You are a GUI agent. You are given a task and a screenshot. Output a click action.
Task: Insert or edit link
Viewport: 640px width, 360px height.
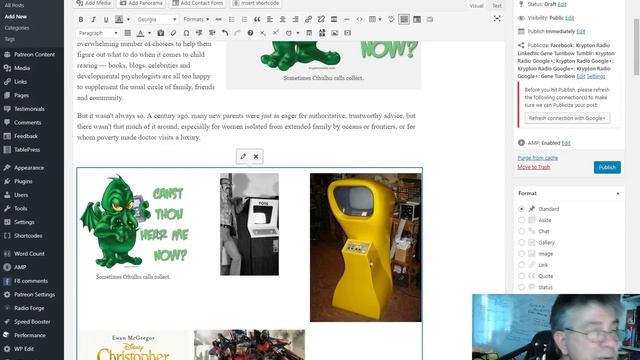(308, 20)
